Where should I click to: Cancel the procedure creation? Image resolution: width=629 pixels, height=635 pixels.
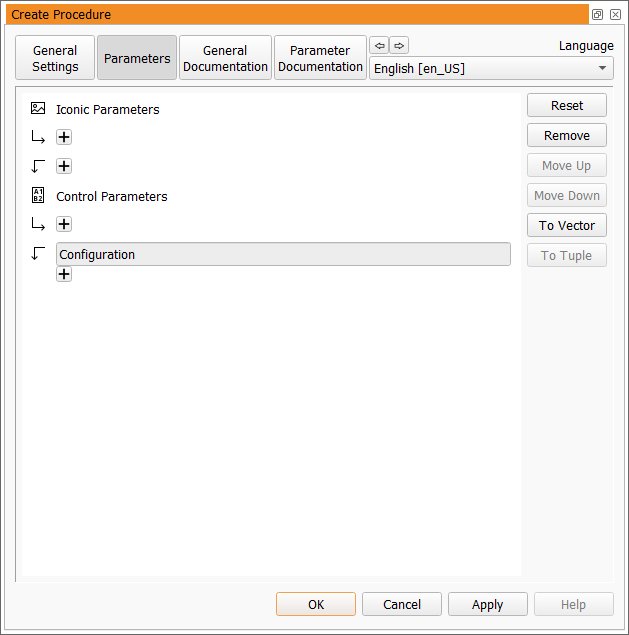(x=402, y=604)
